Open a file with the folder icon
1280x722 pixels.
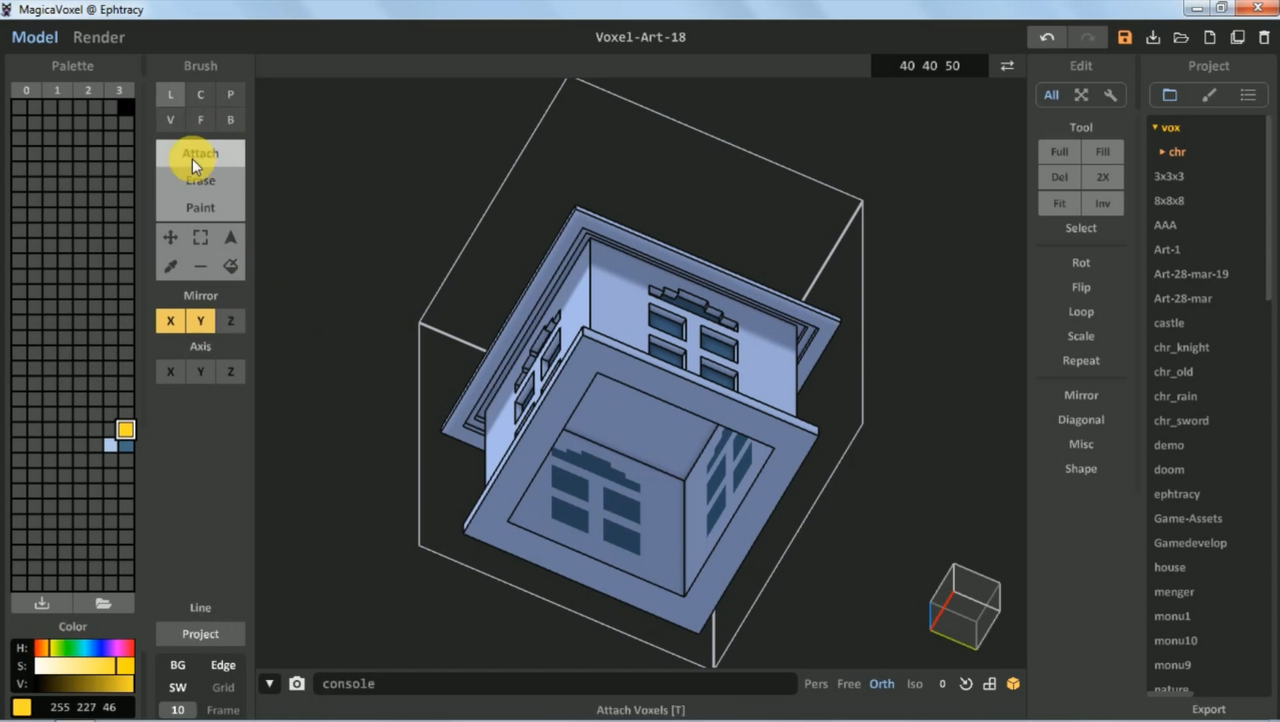point(1181,38)
